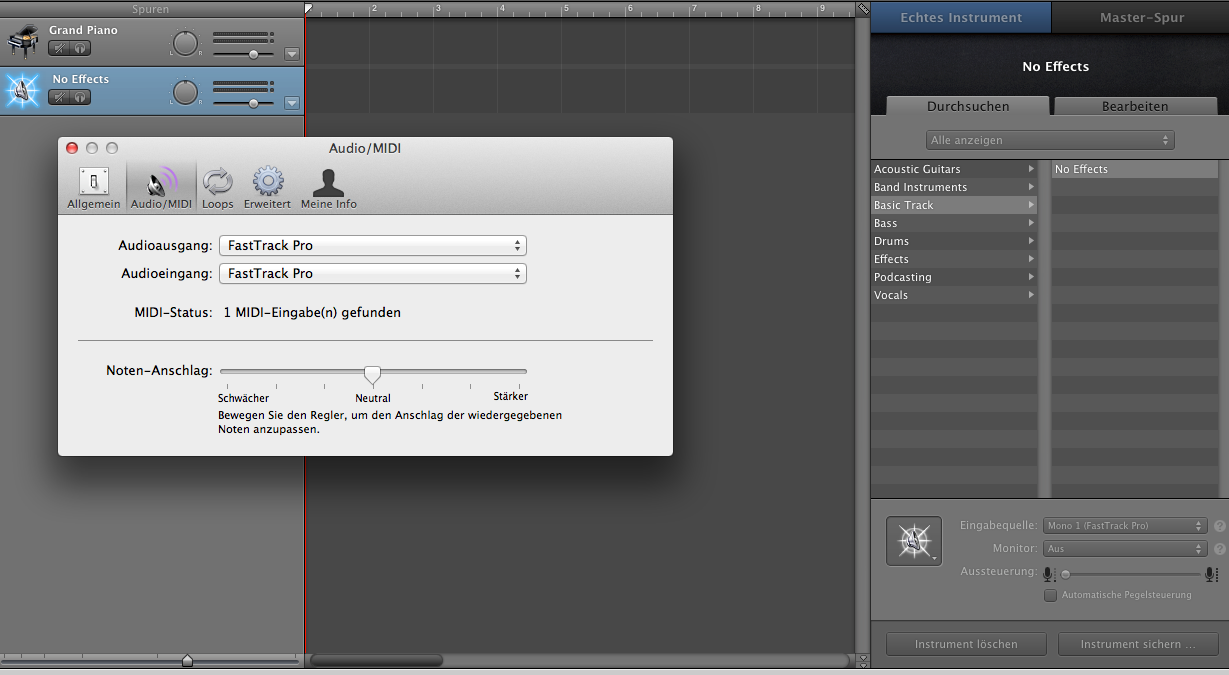Open the Loops preferences pane

click(x=217, y=187)
